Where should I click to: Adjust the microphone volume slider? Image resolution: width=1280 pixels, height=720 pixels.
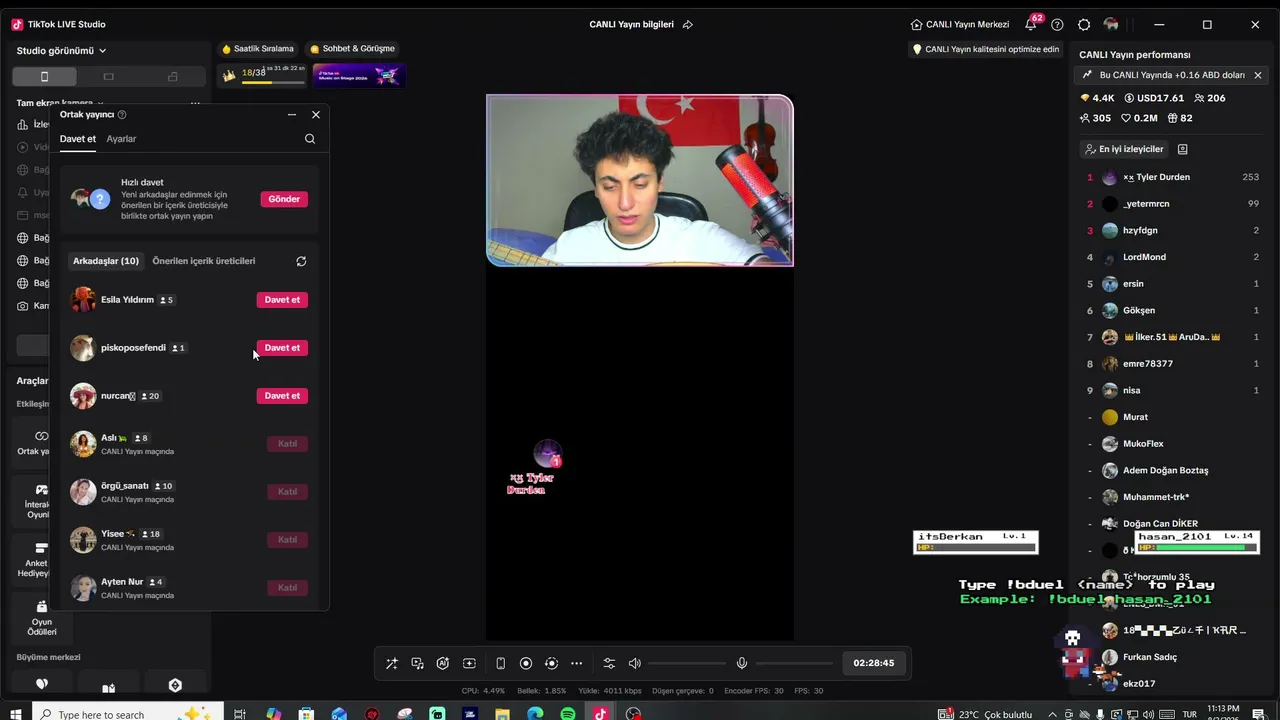pos(794,663)
